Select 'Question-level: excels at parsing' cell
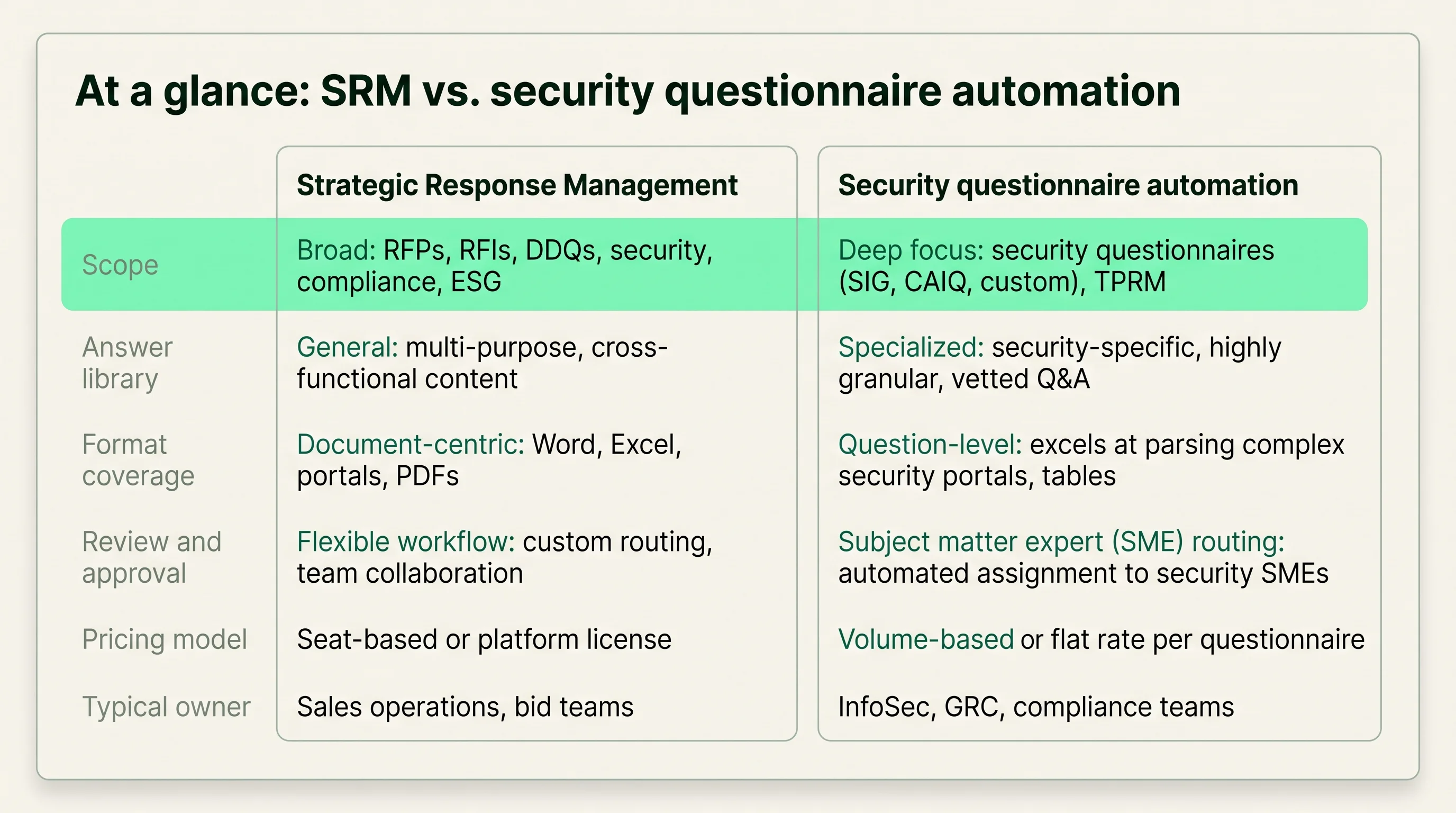Screen dimensions: 1456x813 pos(1091,460)
